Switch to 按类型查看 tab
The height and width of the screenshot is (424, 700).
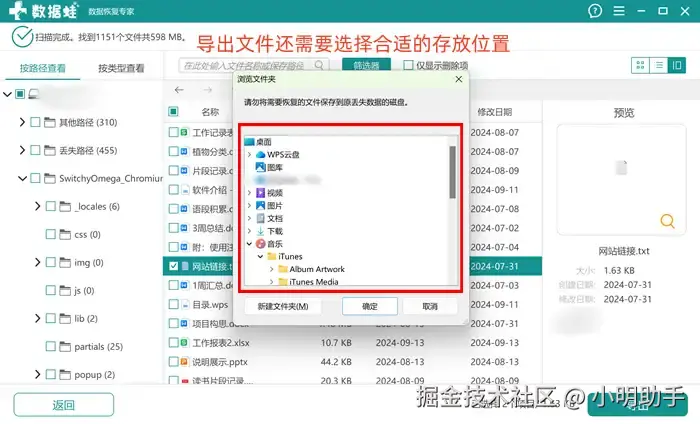pyautogui.click(x=121, y=68)
